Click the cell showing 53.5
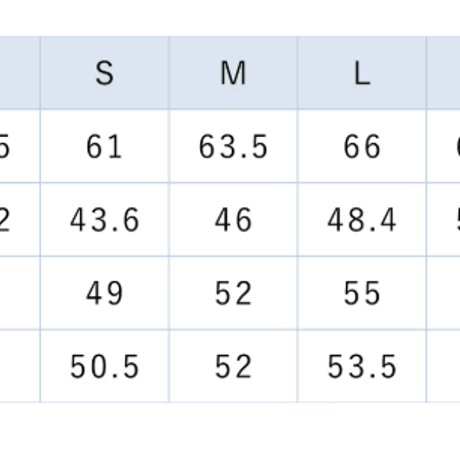The width and height of the screenshot is (460, 460). [362, 366]
